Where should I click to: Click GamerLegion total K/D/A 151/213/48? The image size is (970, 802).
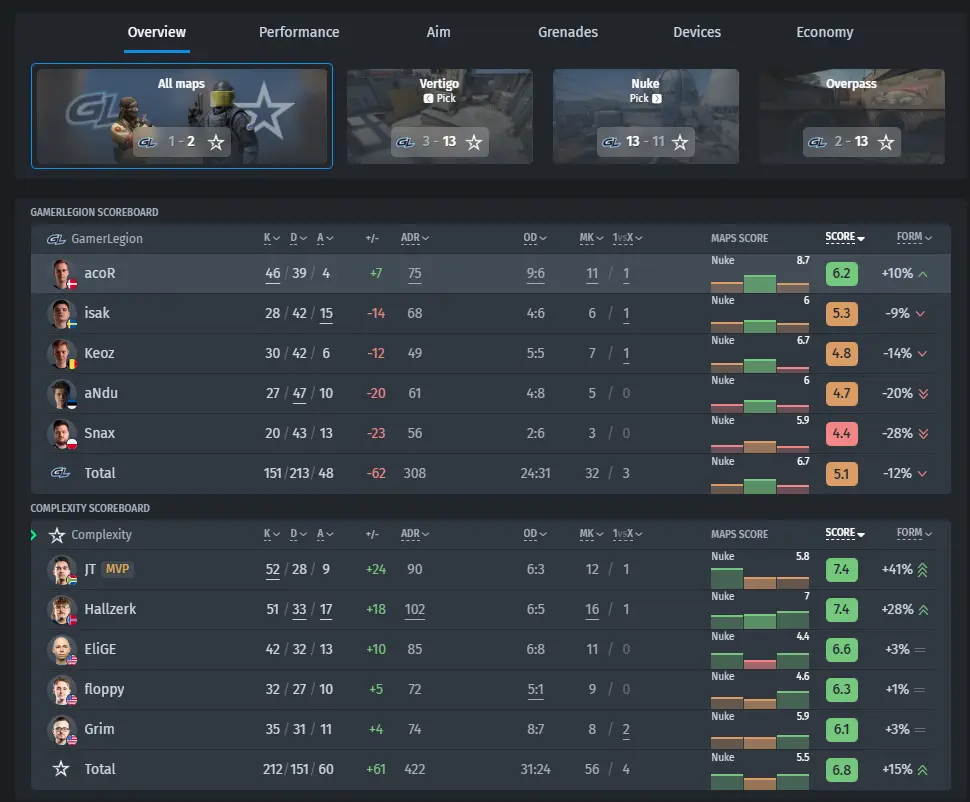tap(298, 473)
